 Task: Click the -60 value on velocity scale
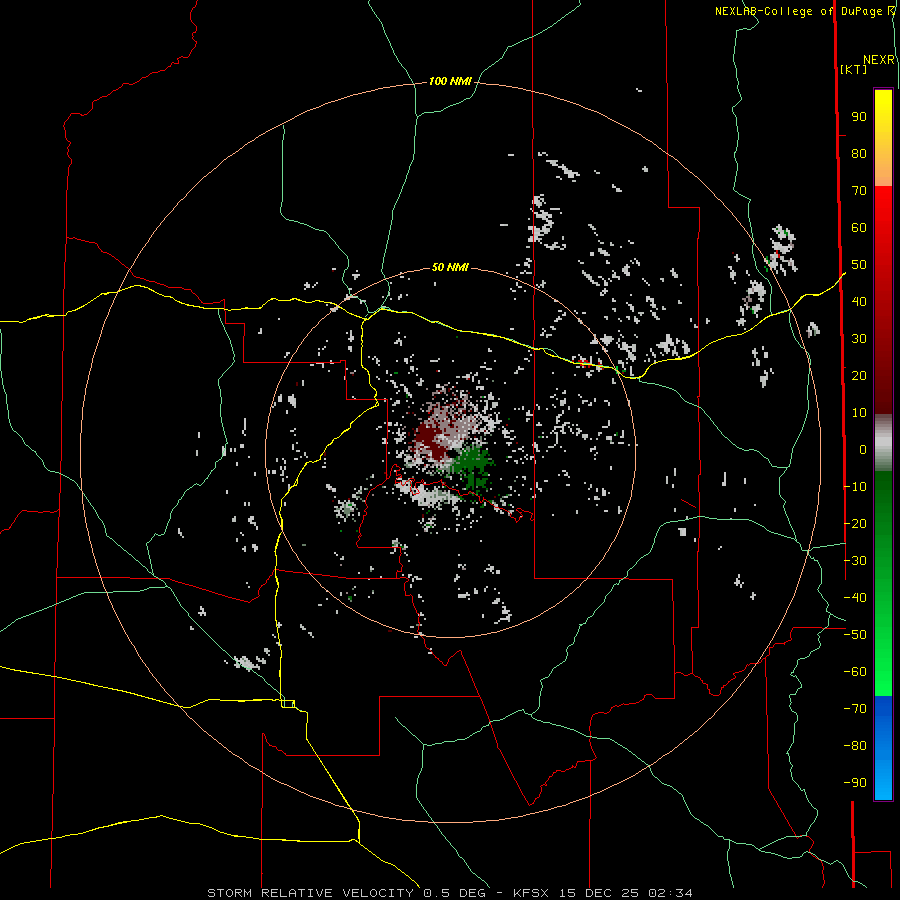click(855, 672)
